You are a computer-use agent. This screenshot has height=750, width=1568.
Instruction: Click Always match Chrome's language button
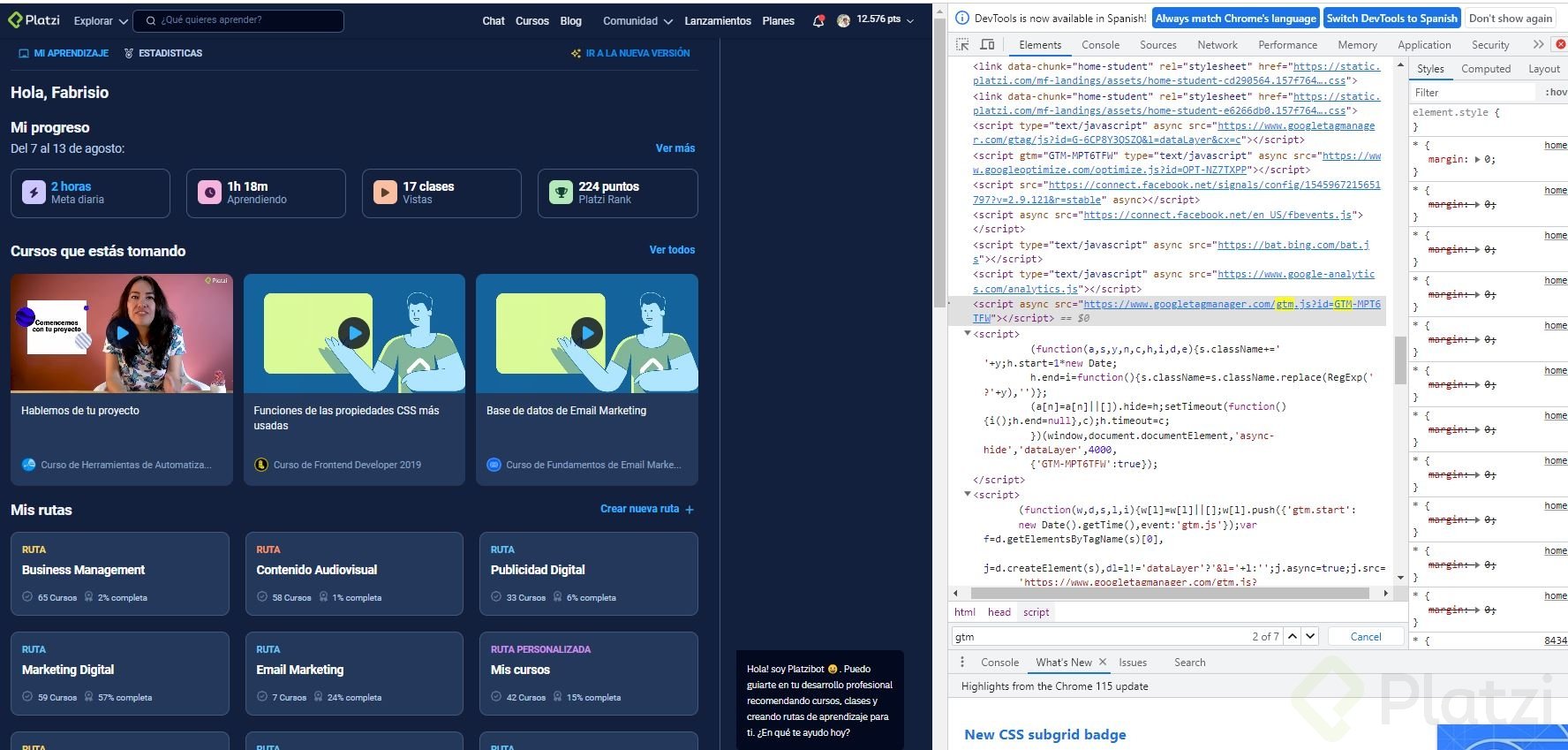[1235, 18]
